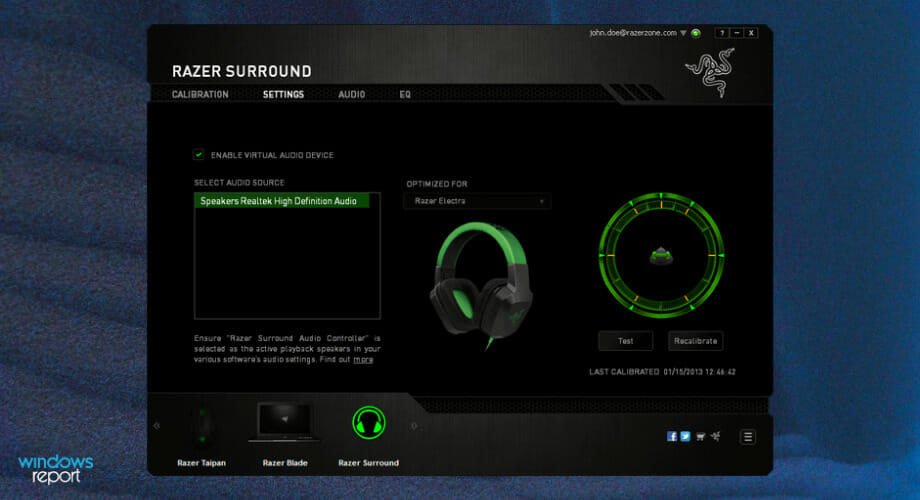This screenshot has width=920, height=500.
Task: Click the Last Calibrated timestamp text
Action: [x=662, y=371]
